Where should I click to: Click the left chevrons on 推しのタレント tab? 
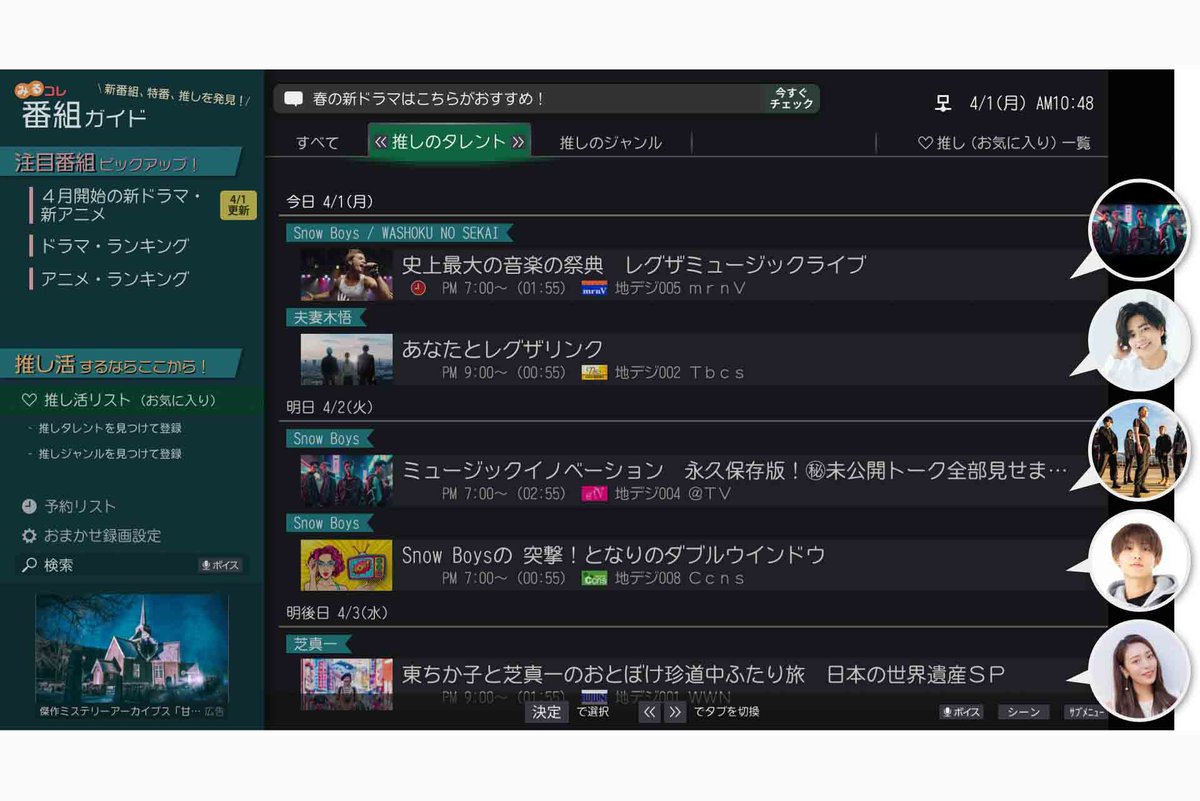coord(380,142)
